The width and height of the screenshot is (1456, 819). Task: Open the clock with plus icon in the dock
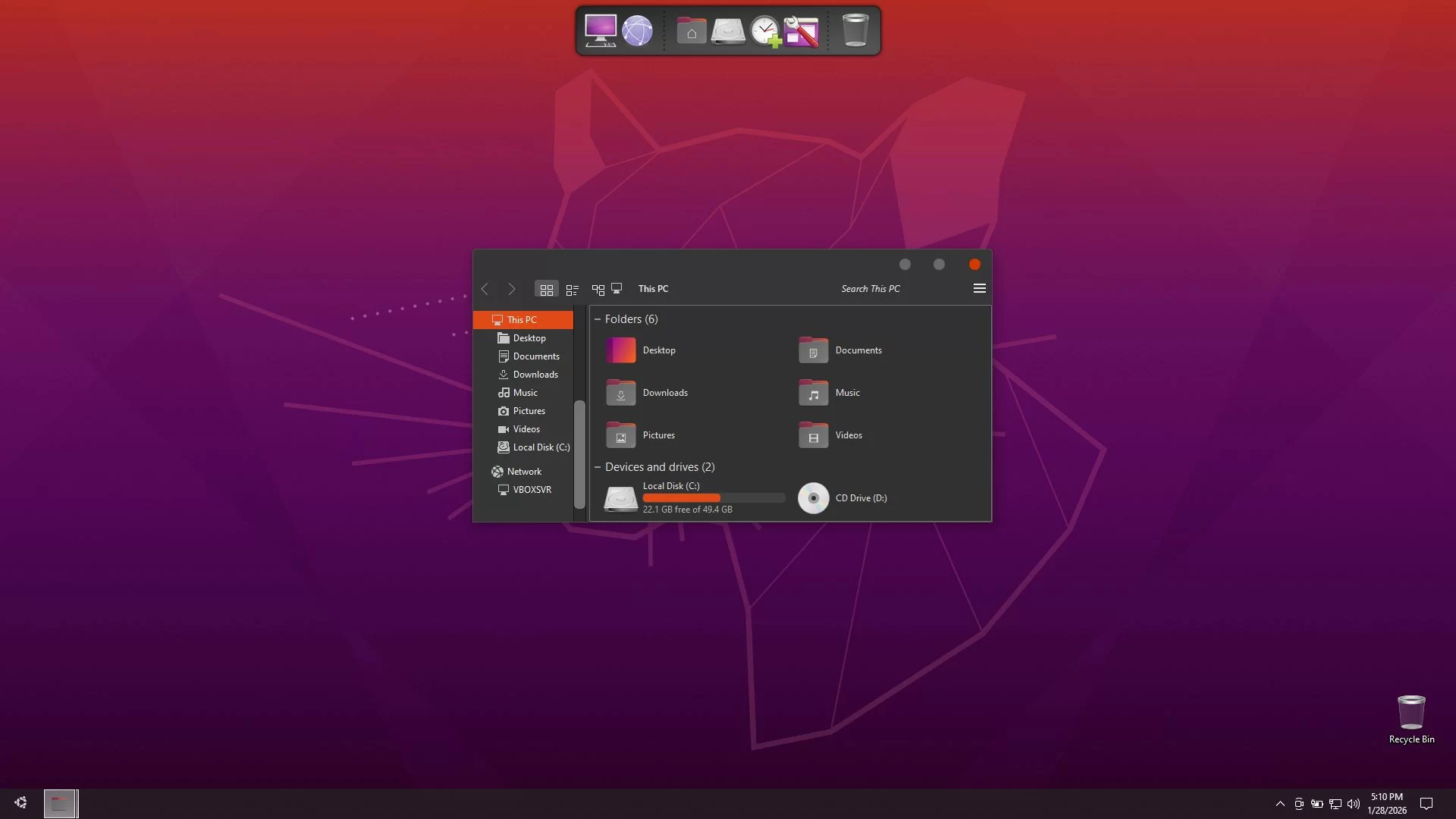coord(765,32)
